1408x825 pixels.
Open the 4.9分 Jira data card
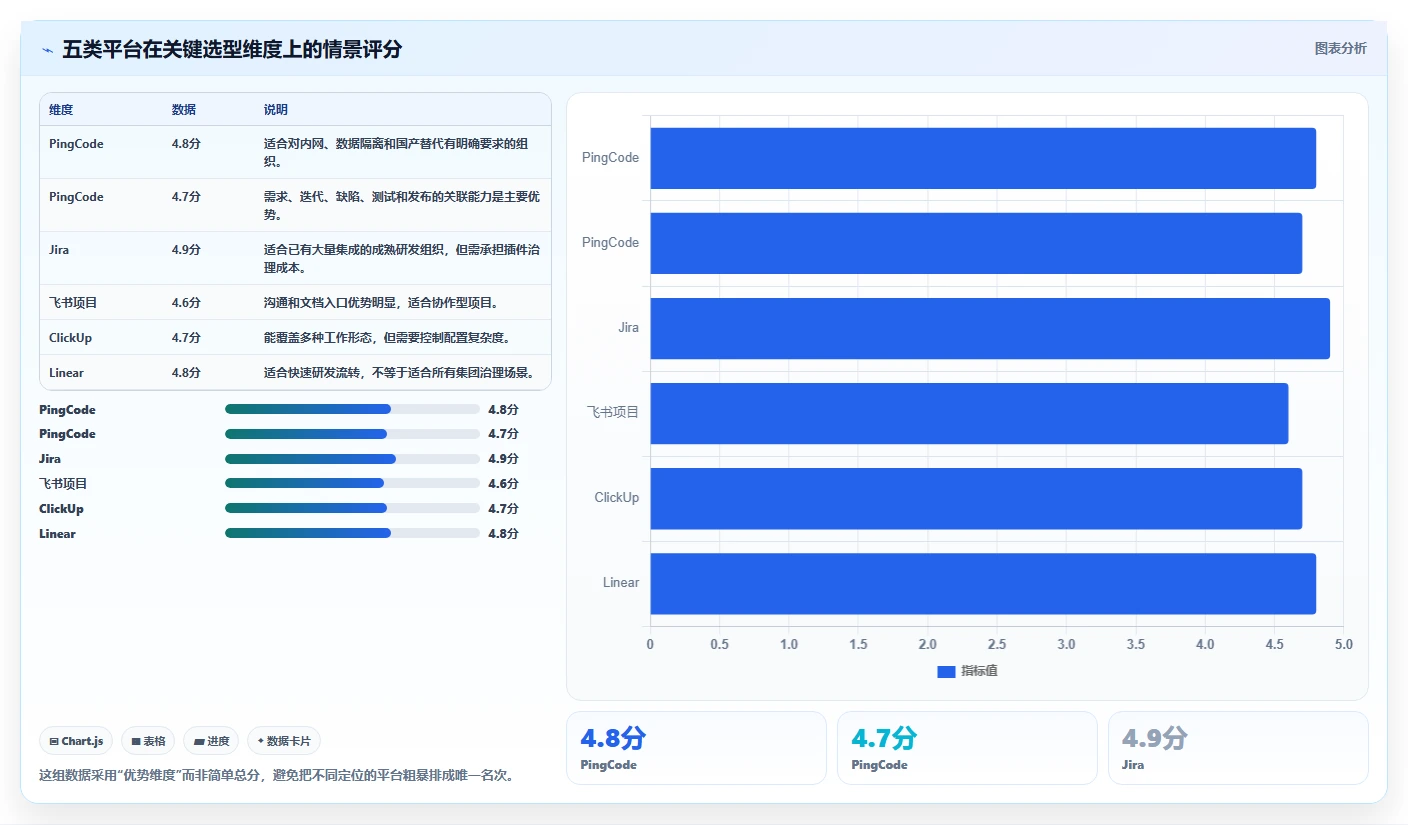pyautogui.click(x=1238, y=748)
